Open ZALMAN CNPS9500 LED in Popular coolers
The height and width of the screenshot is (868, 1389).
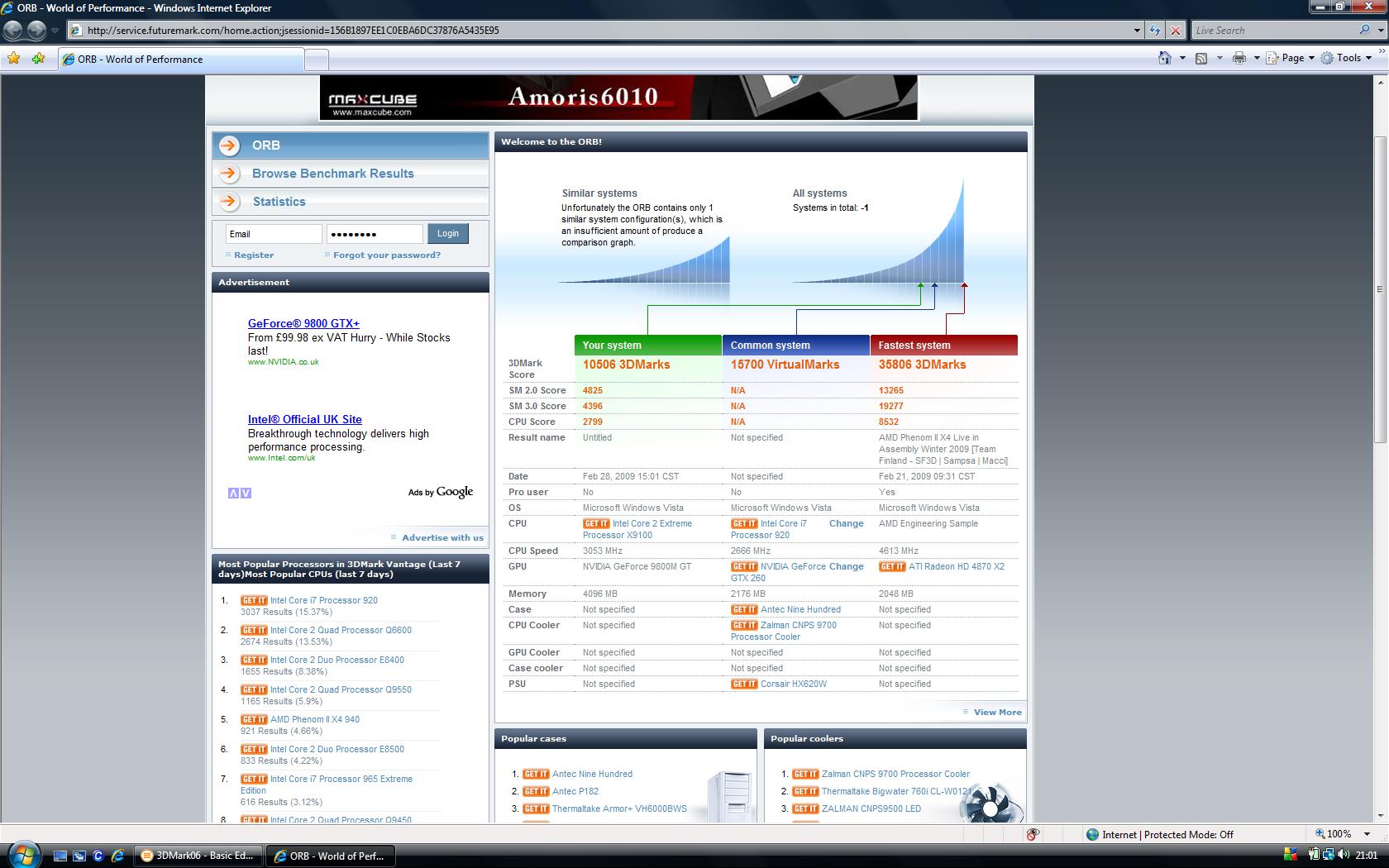[x=871, y=808]
